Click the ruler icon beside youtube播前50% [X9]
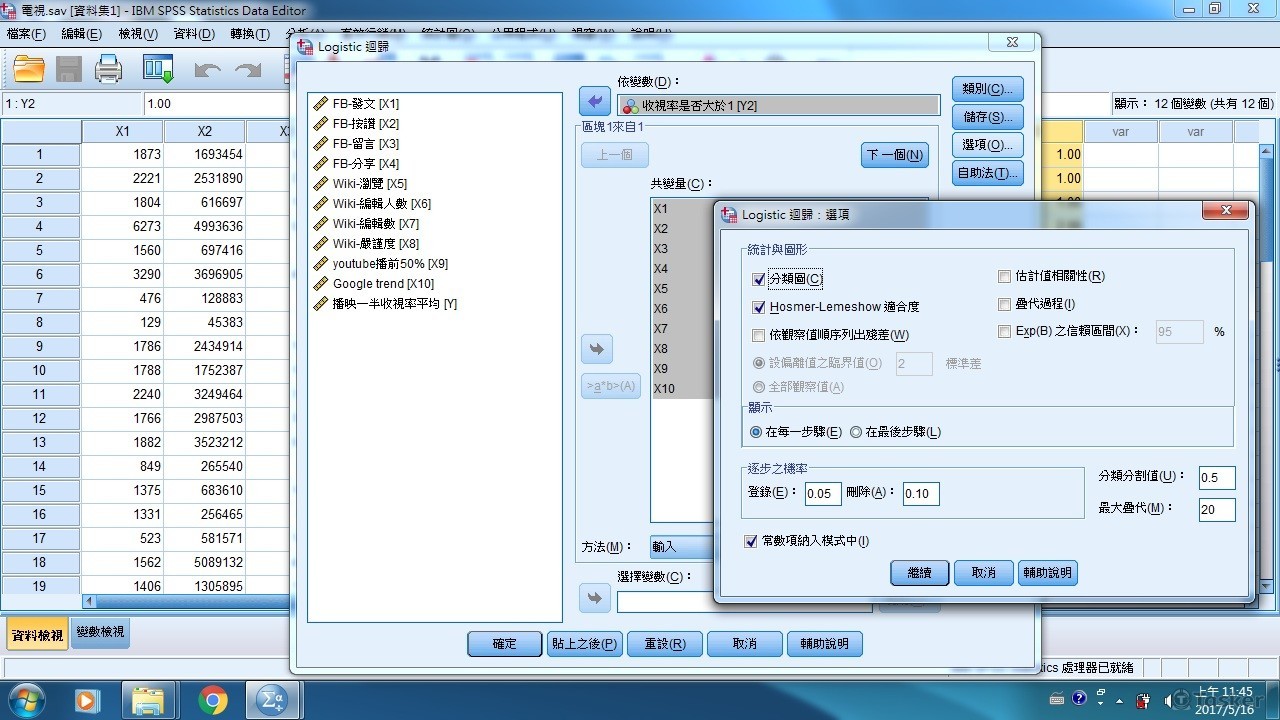1280x720 pixels. [x=321, y=263]
